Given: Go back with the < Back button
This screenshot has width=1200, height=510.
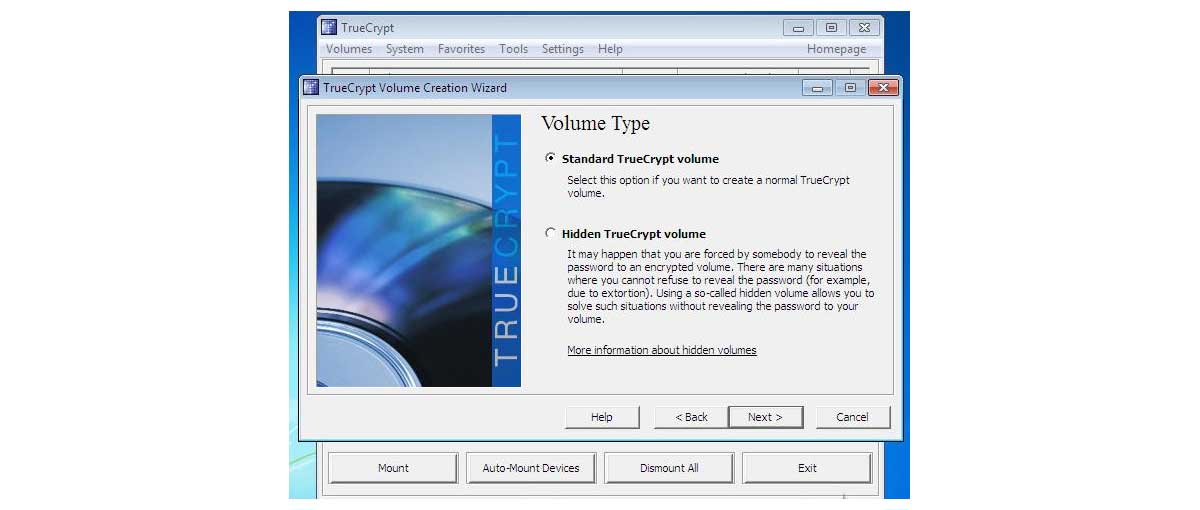Looking at the screenshot, I should pos(691,417).
